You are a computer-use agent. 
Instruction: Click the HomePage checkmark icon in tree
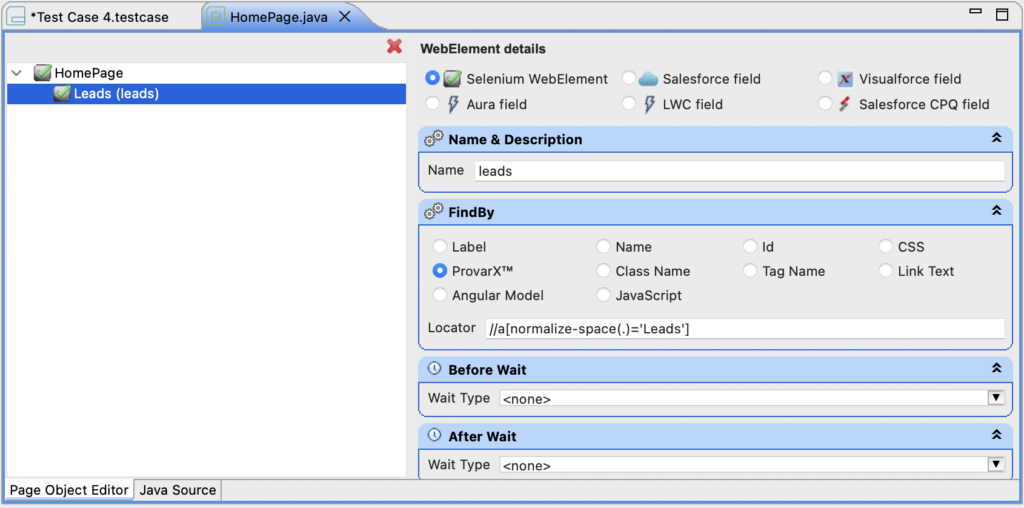click(43, 73)
